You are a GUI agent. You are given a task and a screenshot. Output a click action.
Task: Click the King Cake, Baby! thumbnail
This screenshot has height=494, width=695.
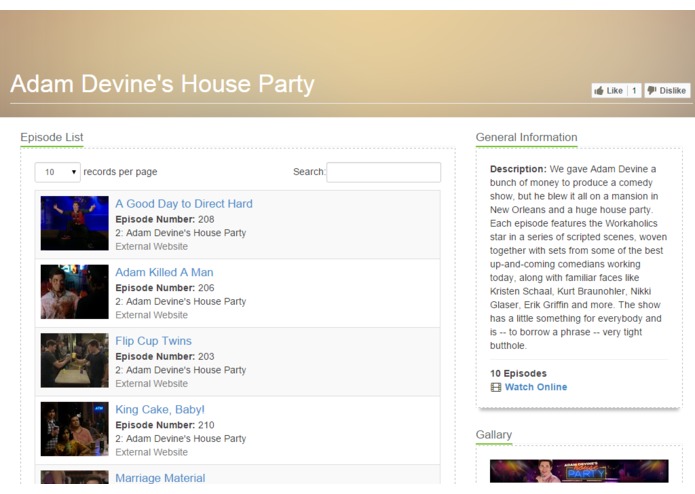(74, 429)
